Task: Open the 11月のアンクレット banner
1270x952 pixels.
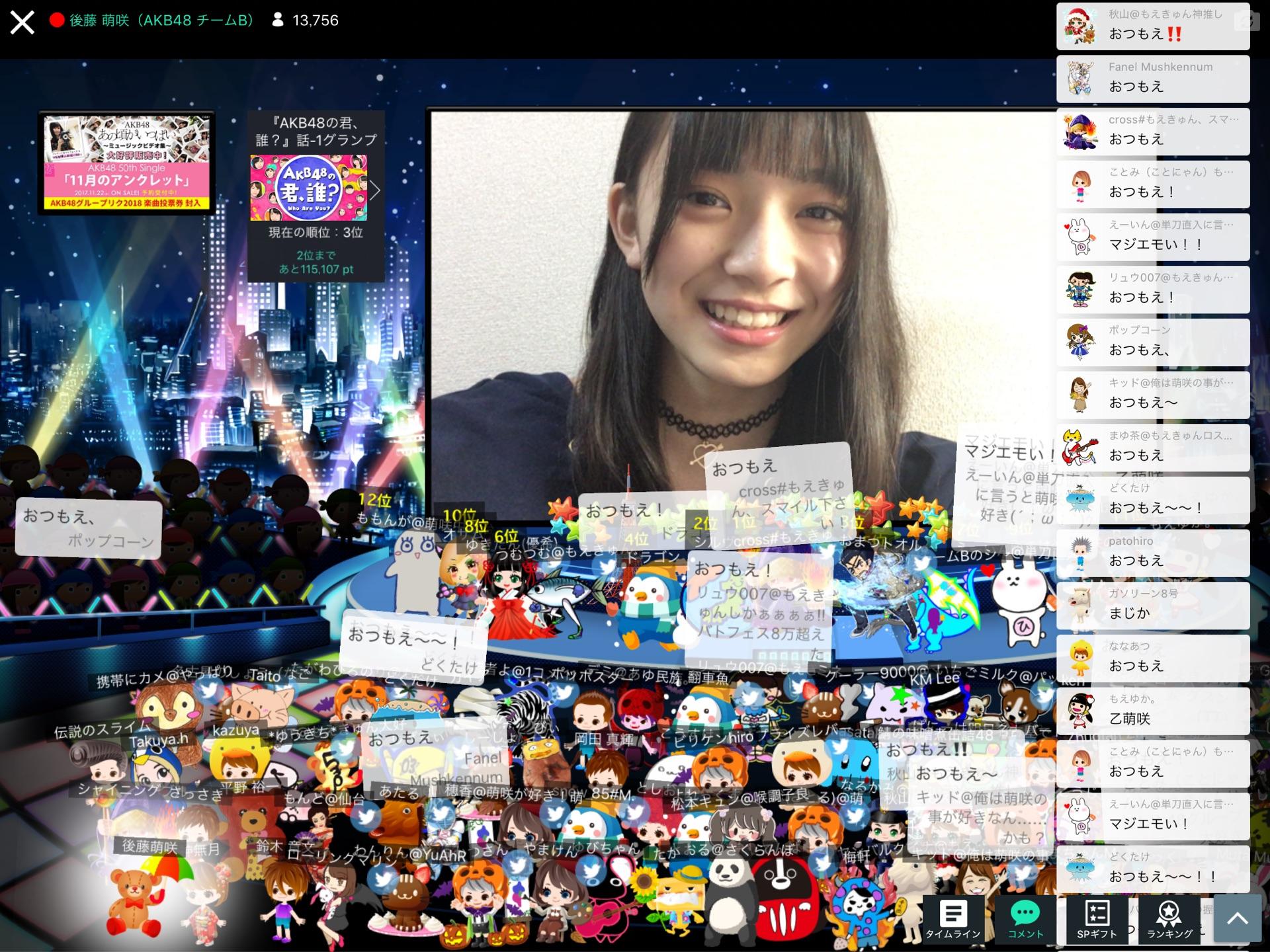Action: [x=126, y=163]
